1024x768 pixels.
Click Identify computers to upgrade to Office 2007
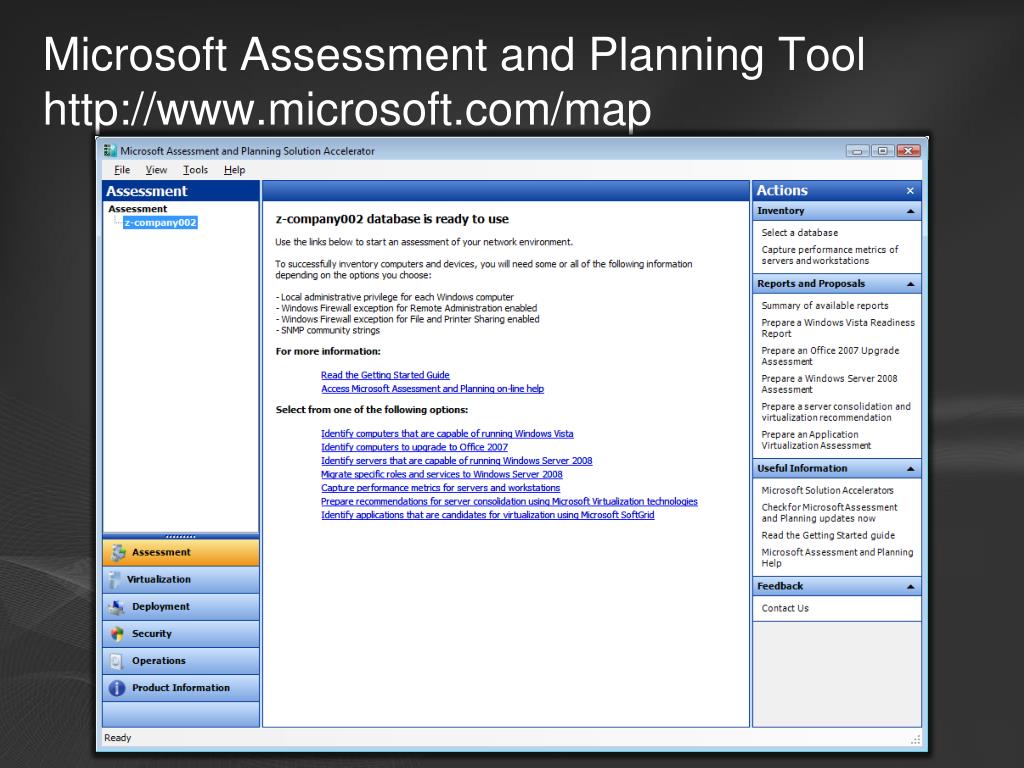414,447
